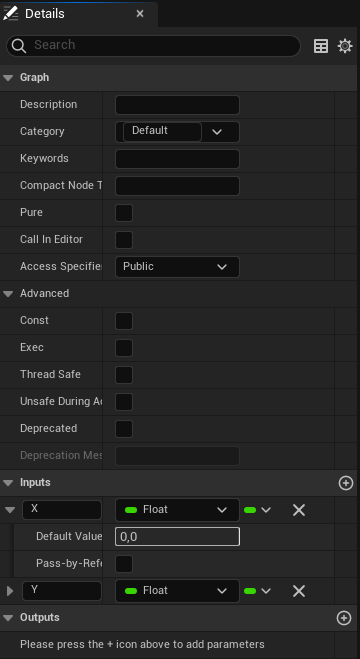This screenshot has width=360, height=659.
Task: Click the Details tab label
Action: coord(45,14)
